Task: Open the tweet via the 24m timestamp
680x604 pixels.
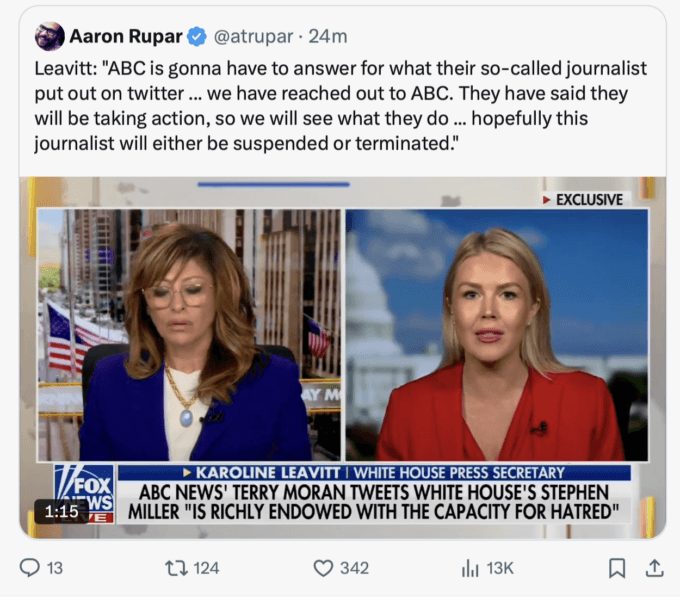Action: pos(328,37)
